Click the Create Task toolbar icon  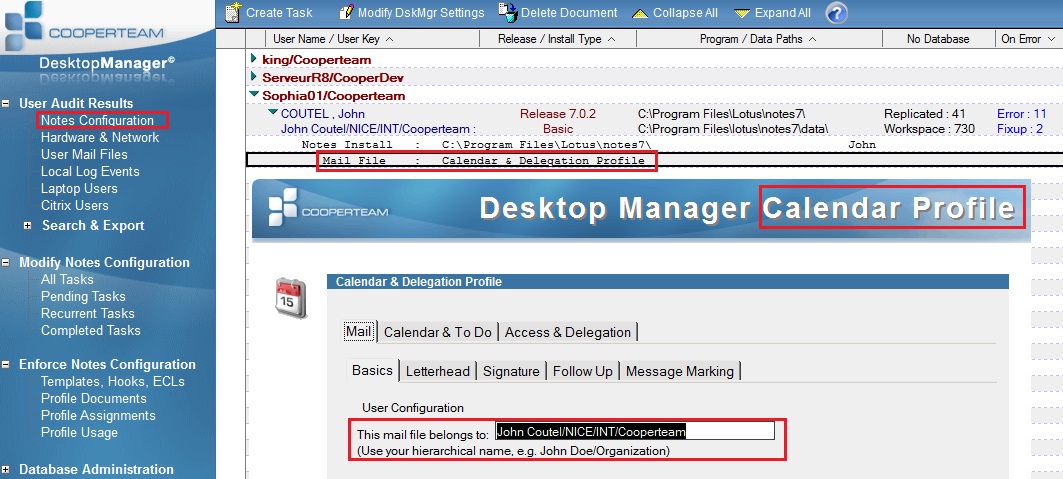[x=233, y=12]
